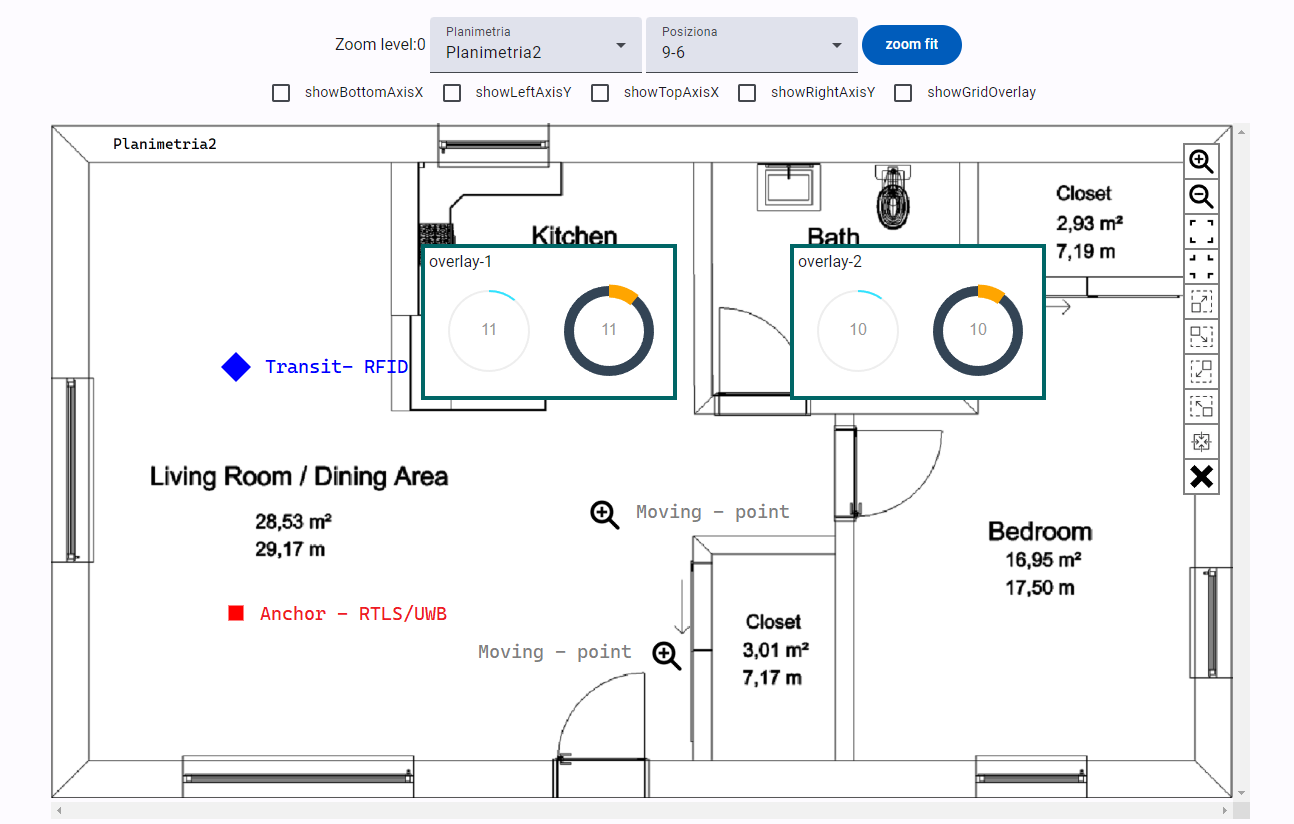The image size is (1294, 824).
Task: Select the pan bottom-left arrow icon
Action: pyautogui.click(x=1200, y=371)
